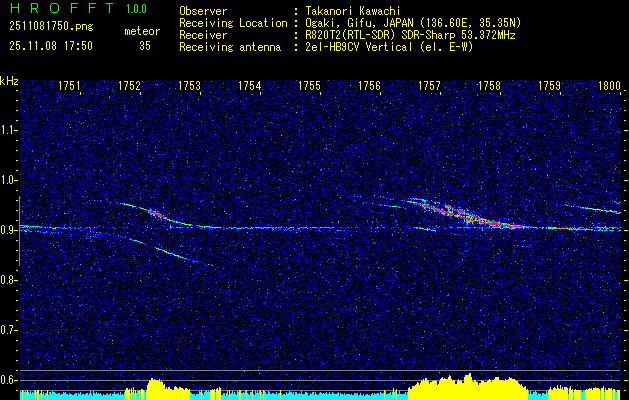The image size is (629, 400).
Task: Click the 2el-HB9CV Vertical antenna text
Action: pyautogui.click(x=389, y=47)
